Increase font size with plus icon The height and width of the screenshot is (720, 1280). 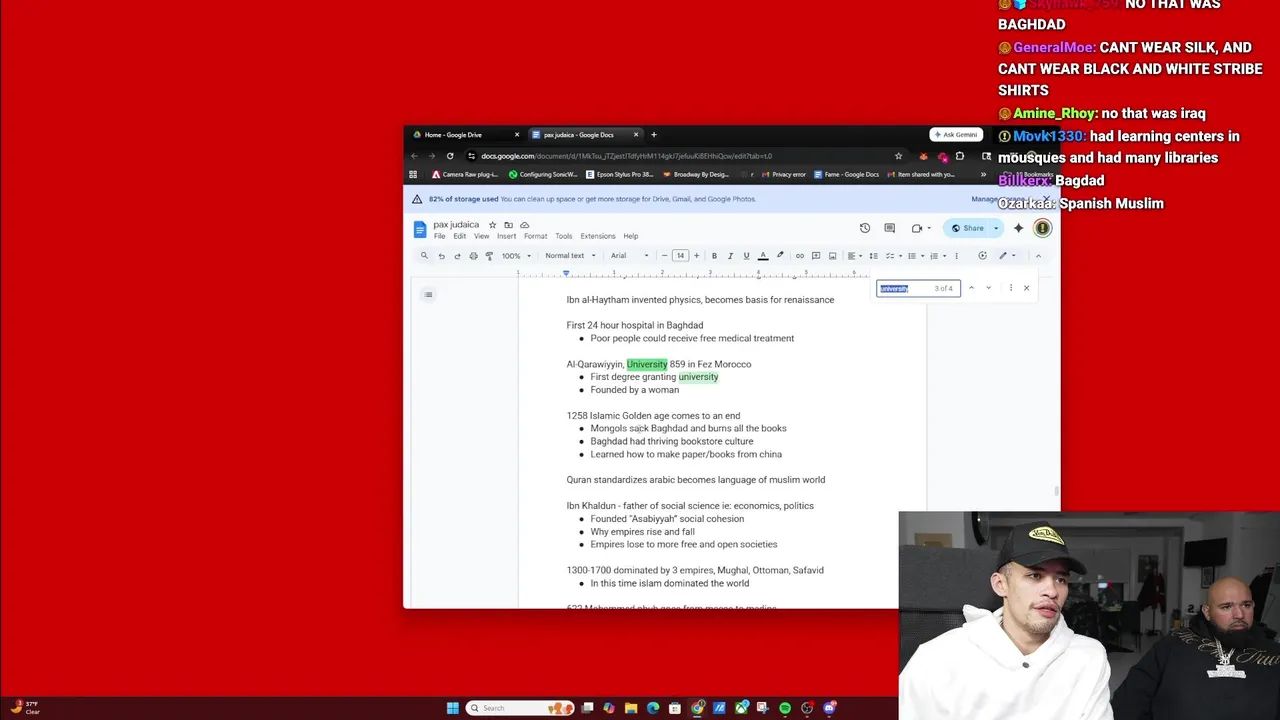[x=696, y=256]
